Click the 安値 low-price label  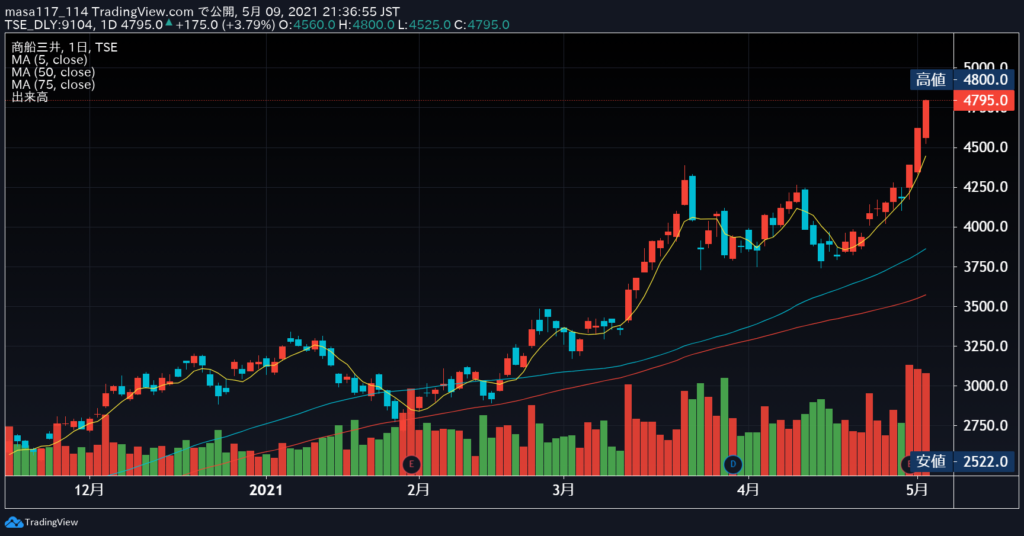click(931, 461)
